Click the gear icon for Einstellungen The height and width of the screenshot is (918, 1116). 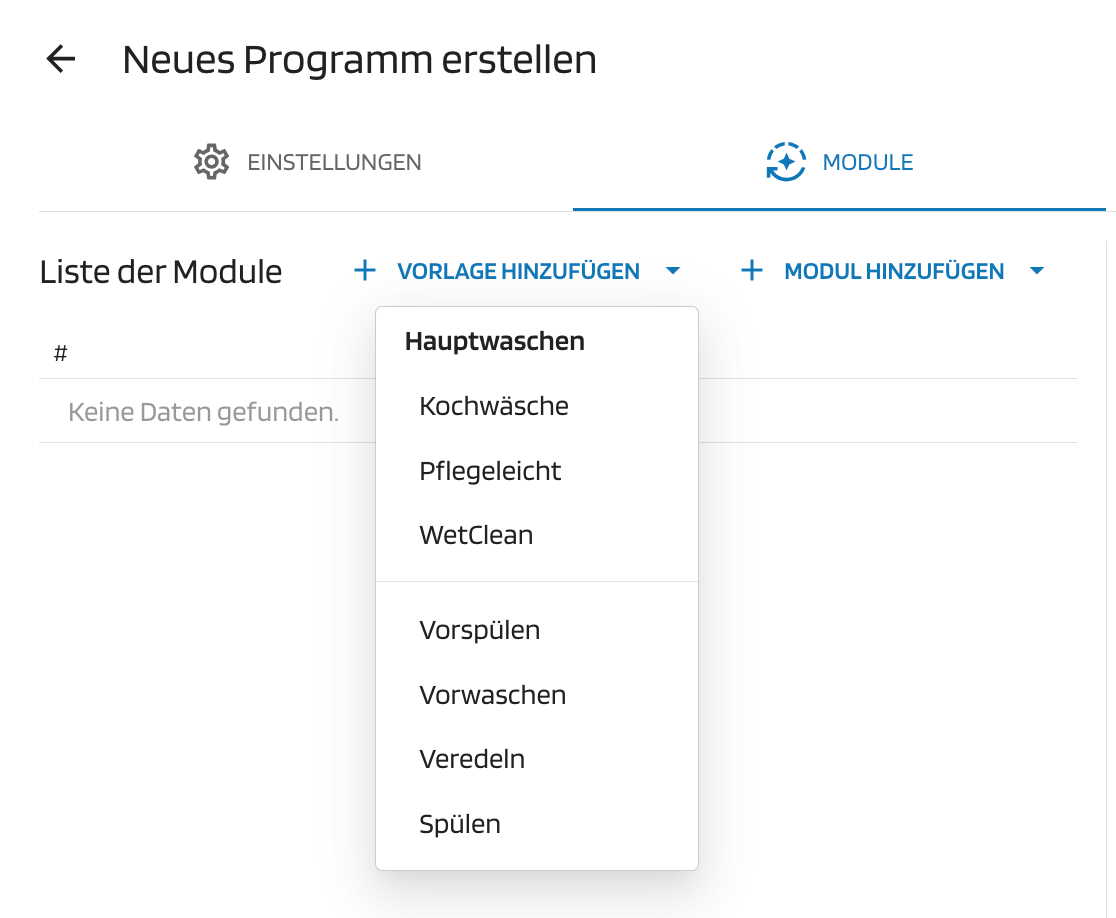(x=211, y=162)
